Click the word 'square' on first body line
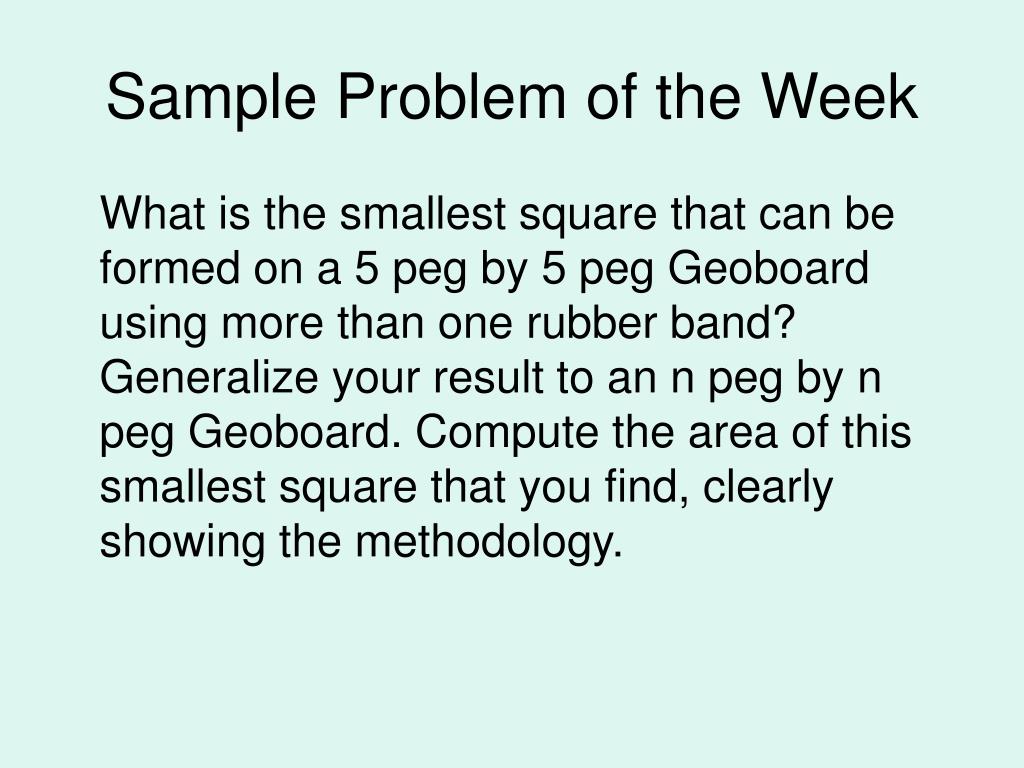Image resolution: width=1024 pixels, height=768 pixels. coord(587,216)
